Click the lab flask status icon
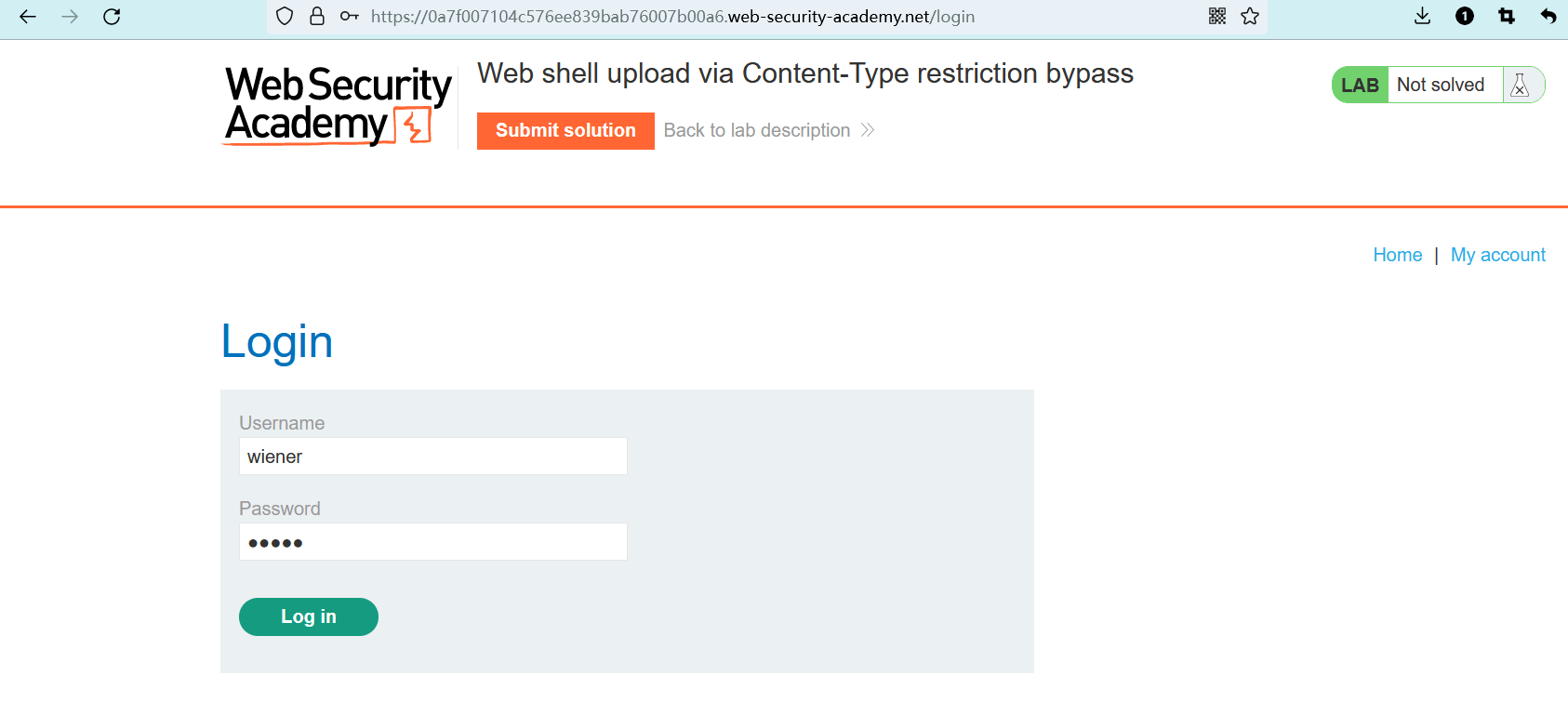This screenshot has width=1568, height=702. pos(1521,85)
